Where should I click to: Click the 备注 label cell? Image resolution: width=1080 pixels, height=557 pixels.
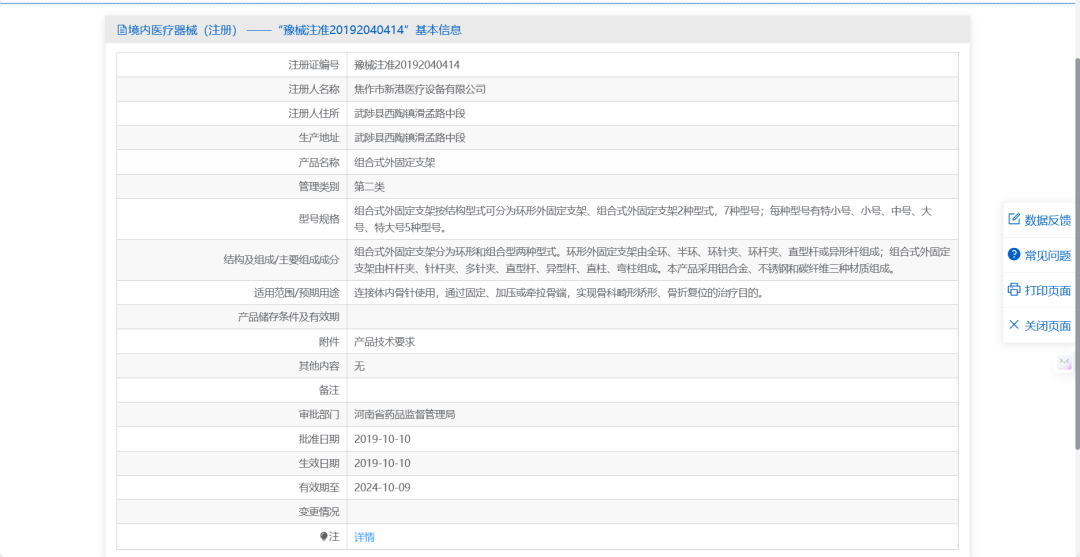tap(231, 390)
